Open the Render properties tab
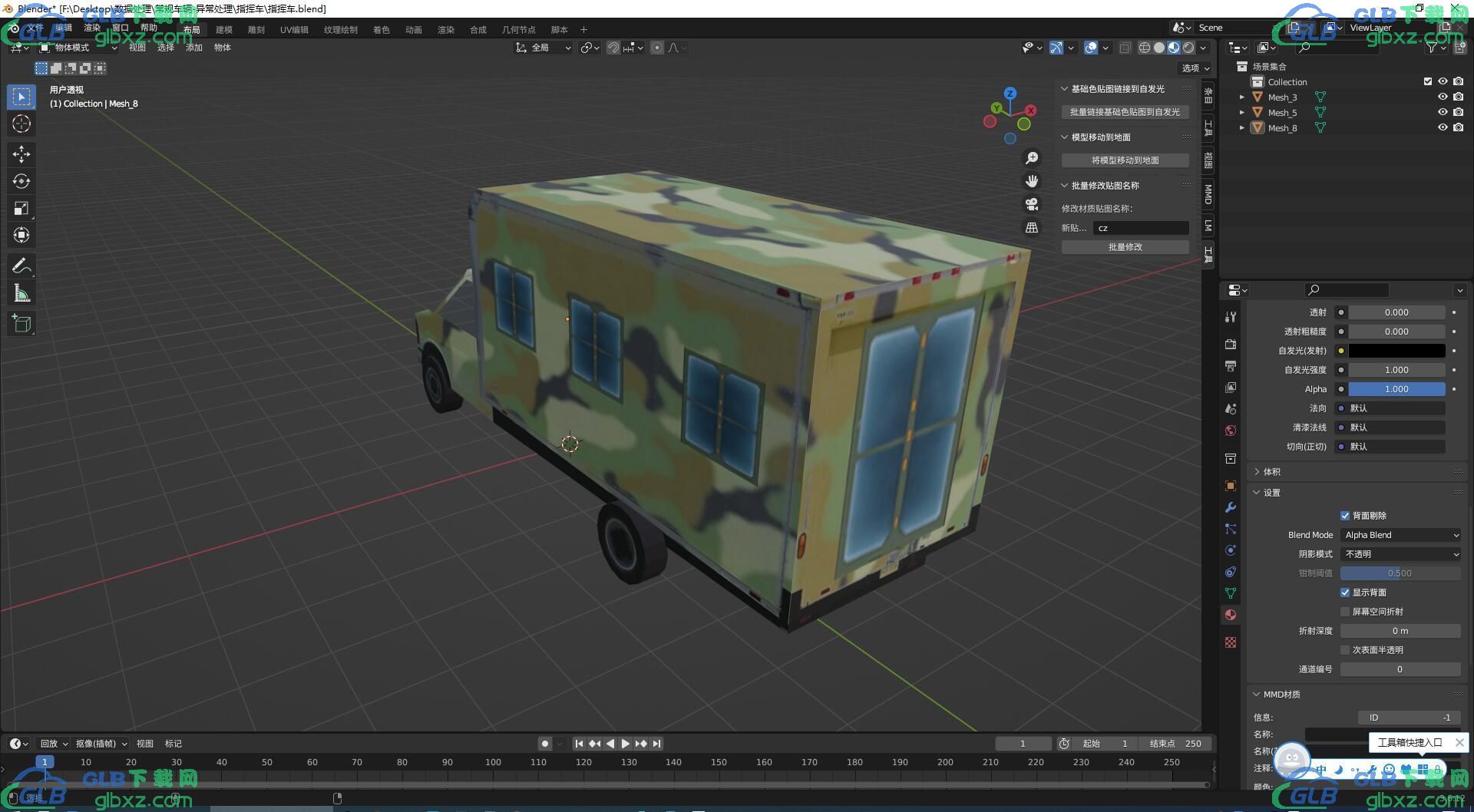1474x812 pixels. [x=1231, y=344]
